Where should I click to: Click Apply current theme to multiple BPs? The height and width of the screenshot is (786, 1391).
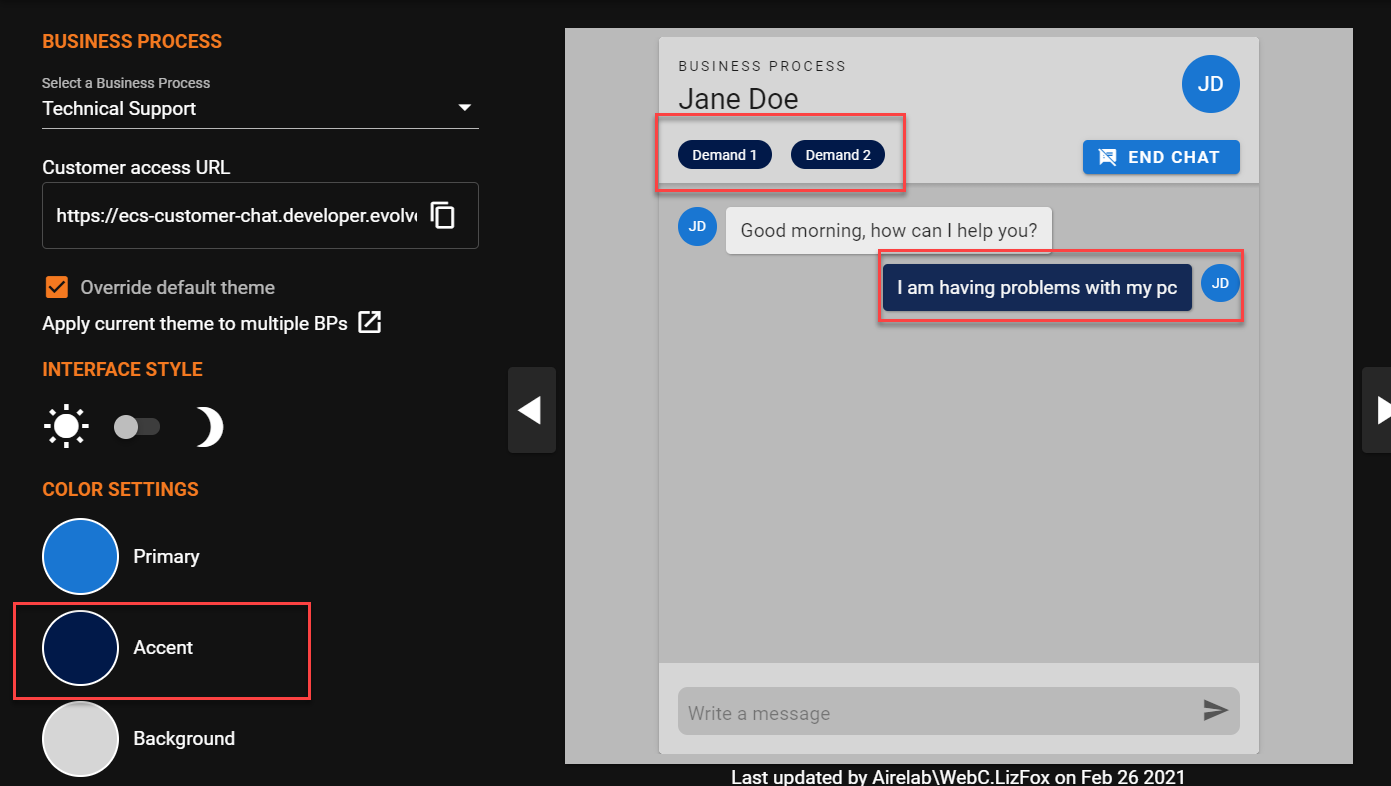pyautogui.click(x=195, y=323)
